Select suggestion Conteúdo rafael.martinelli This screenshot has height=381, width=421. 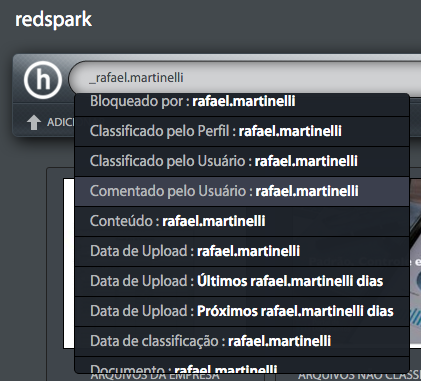[242, 221]
